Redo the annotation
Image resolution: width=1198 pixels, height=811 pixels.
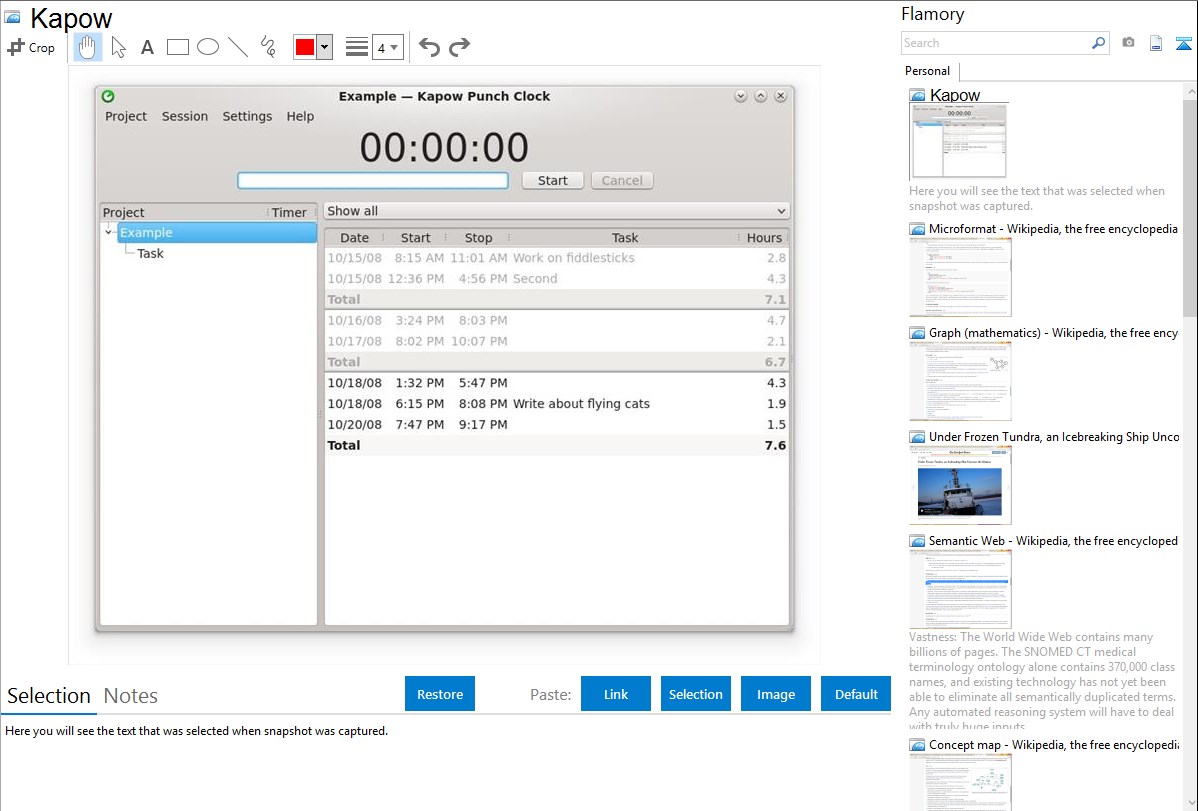click(459, 47)
